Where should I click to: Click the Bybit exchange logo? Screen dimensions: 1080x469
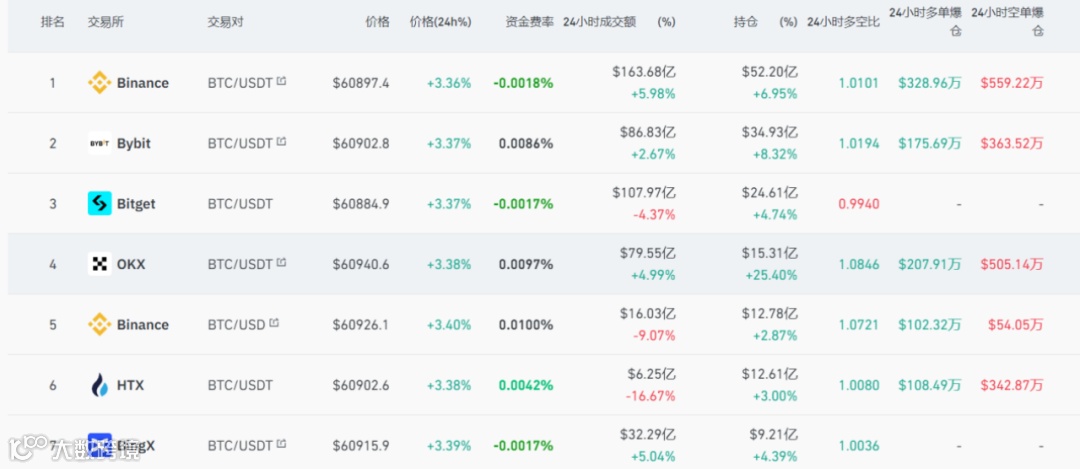tap(99, 143)
